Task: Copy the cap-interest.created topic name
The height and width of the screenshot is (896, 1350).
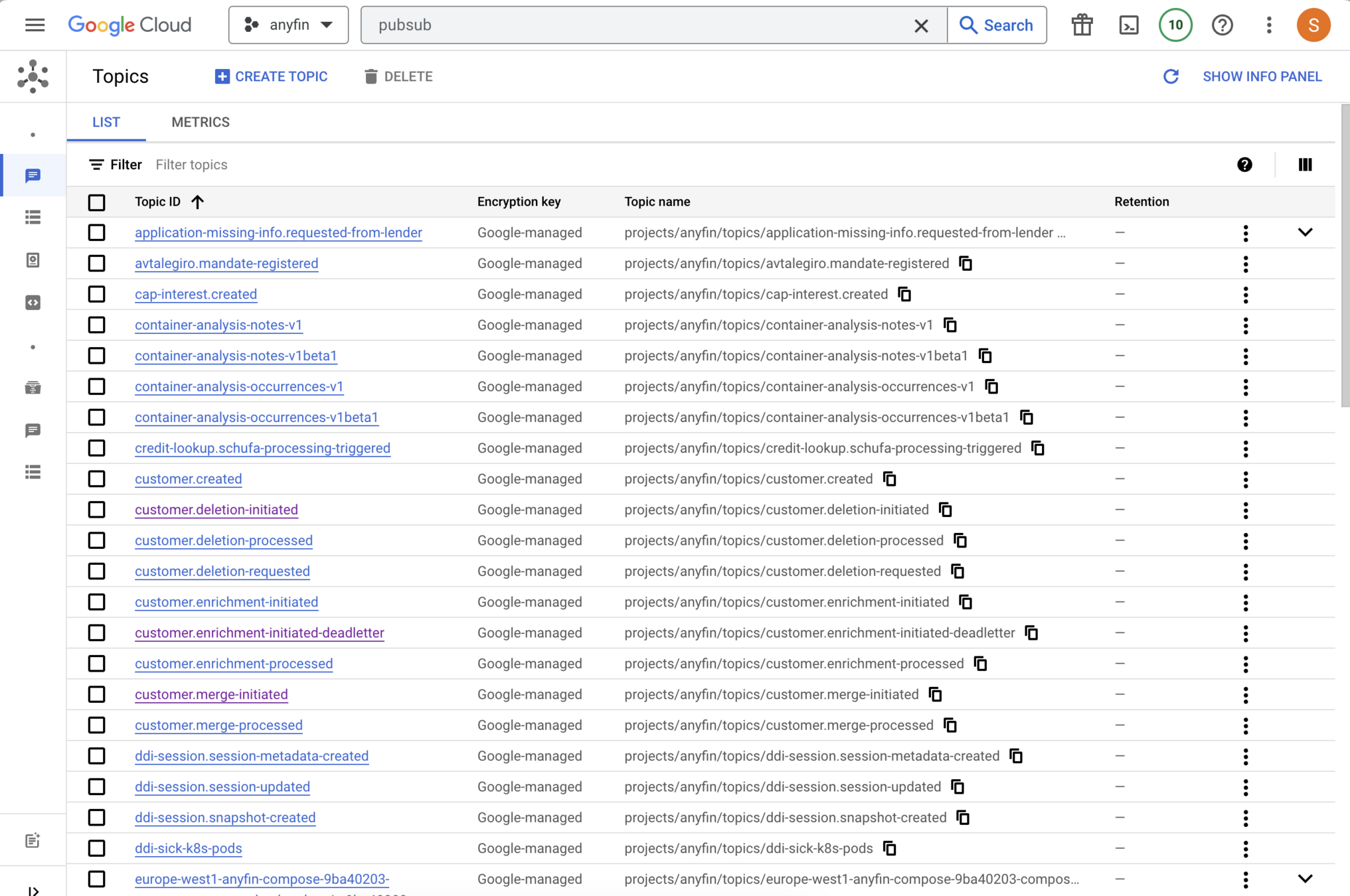Action: pos(904,294)
